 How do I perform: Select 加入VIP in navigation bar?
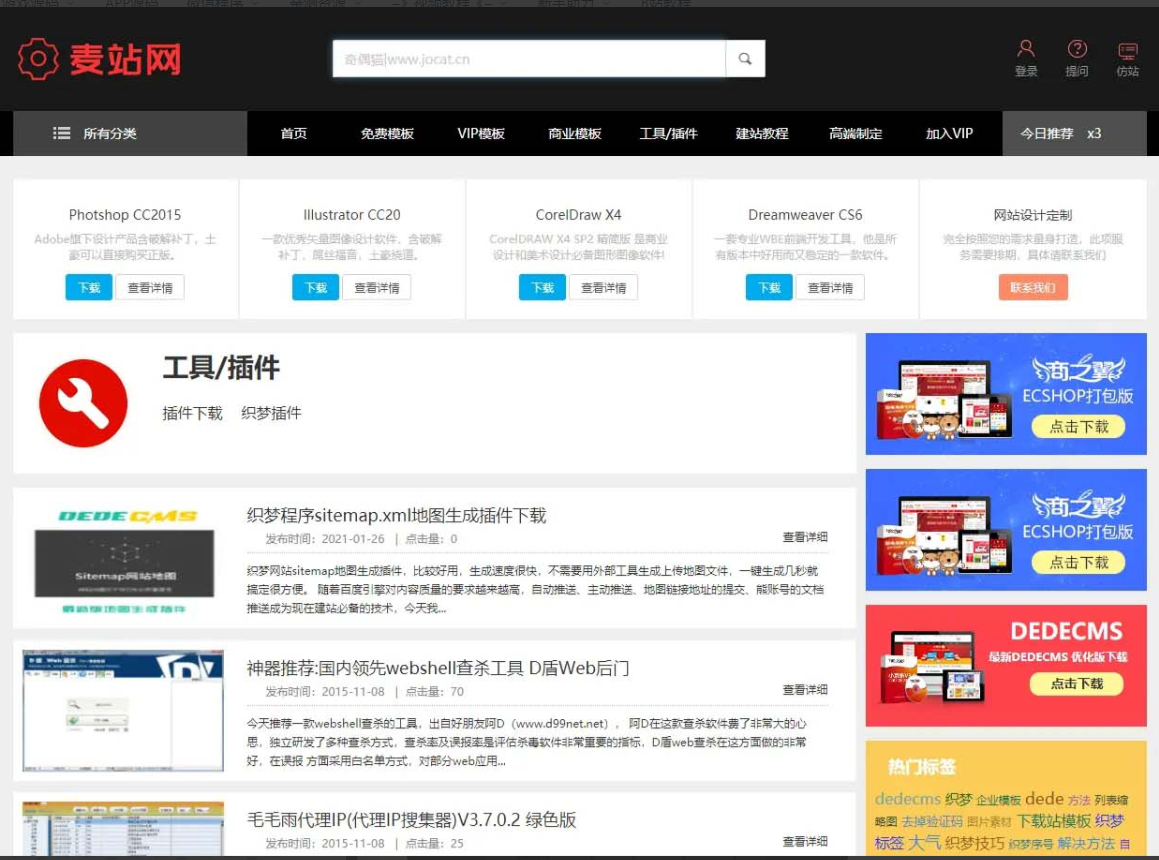949,133
